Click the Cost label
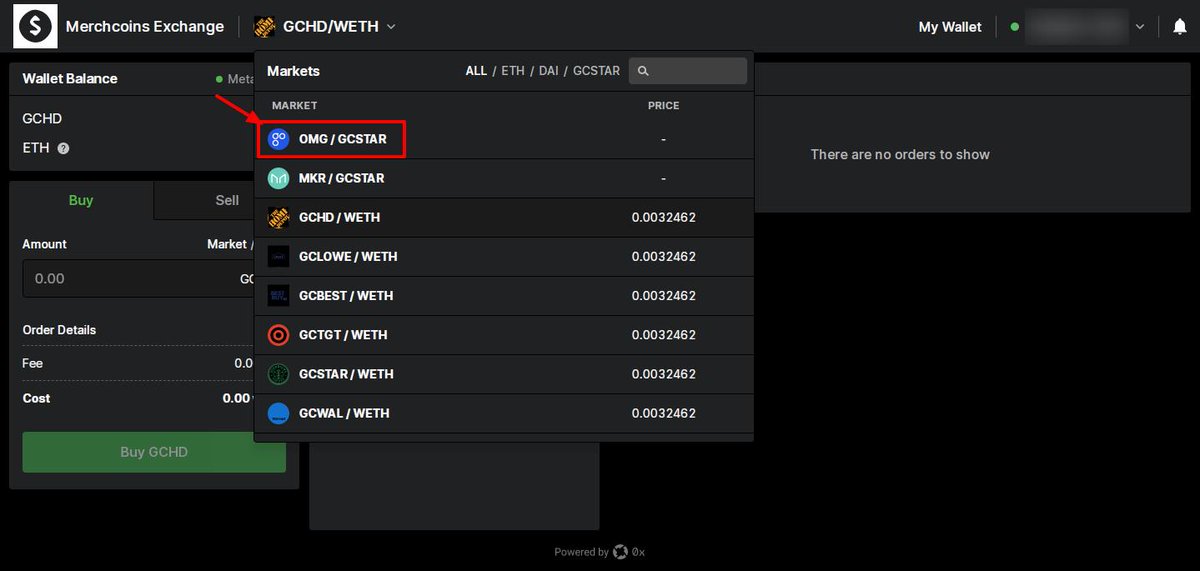This screenshot has width=1200, height=571. (x=36, y=398)
